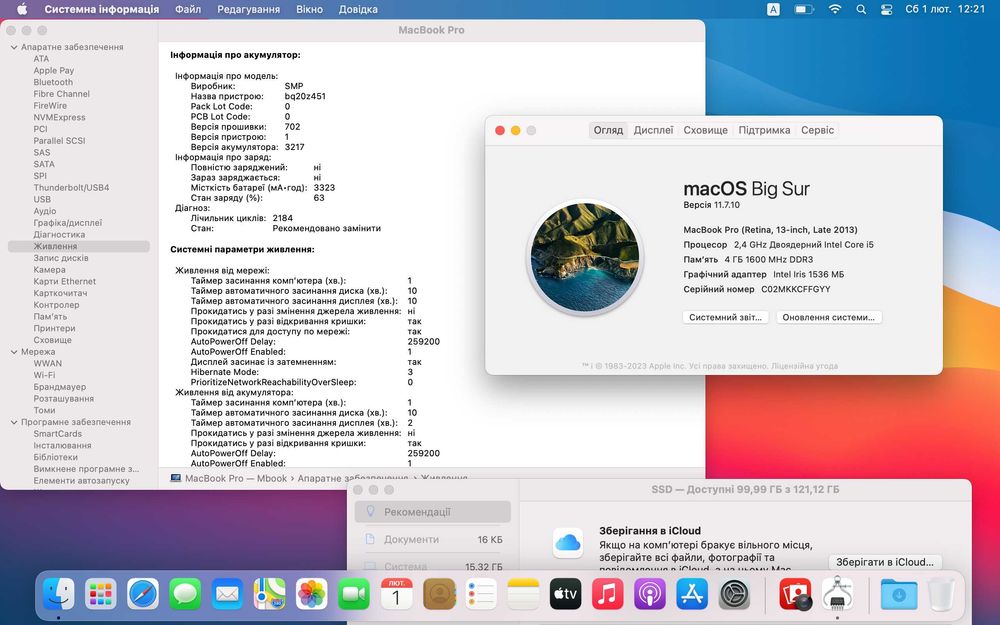Click the Оновлення системи button
This screenshot has height=625, width=1000.
pos(828,317)
